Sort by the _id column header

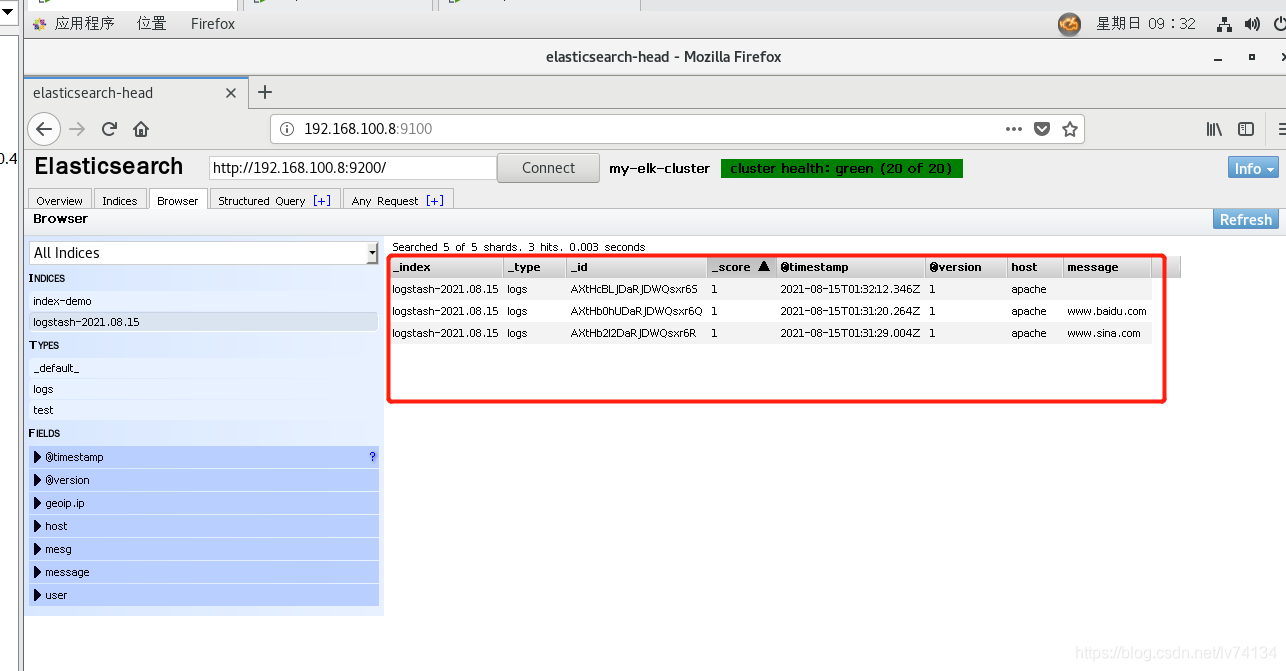click(x=637, y=267)
